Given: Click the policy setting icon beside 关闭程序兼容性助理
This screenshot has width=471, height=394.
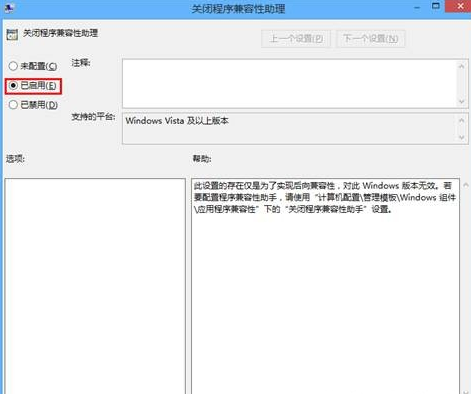Looking at the screenshot, I should [12, 34].
